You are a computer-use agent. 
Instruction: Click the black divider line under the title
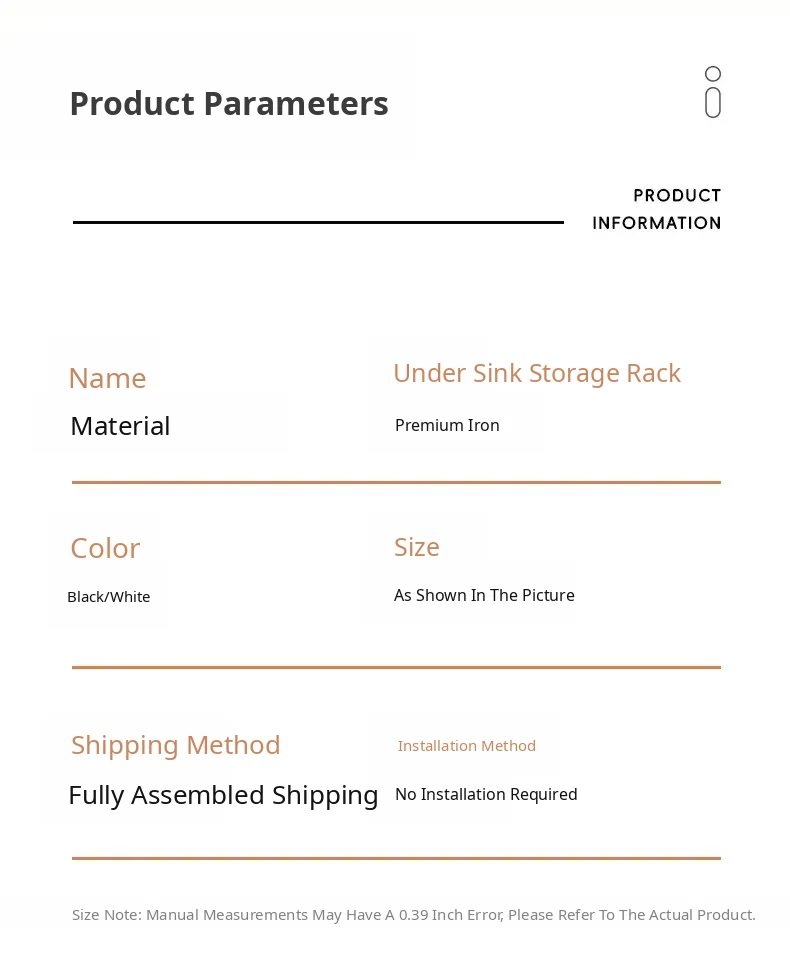[319, 222]
